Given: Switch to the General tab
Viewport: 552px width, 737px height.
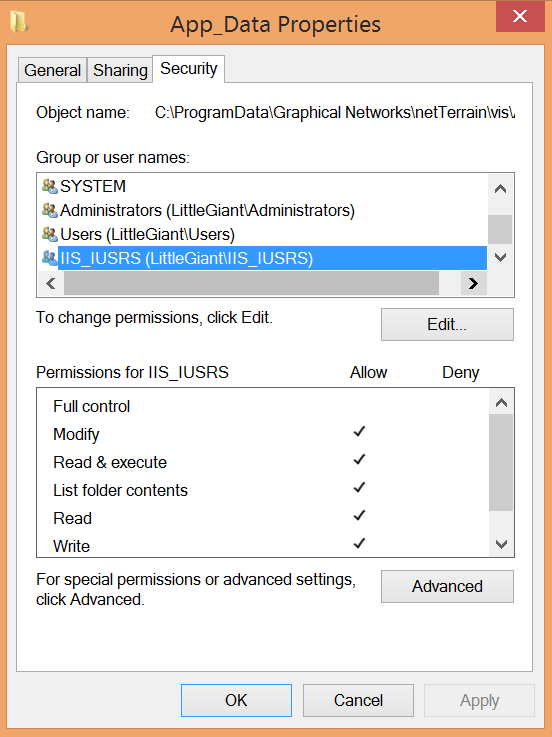Looking at the screenshot, I should pyautogui.click(x=53, y=70).
